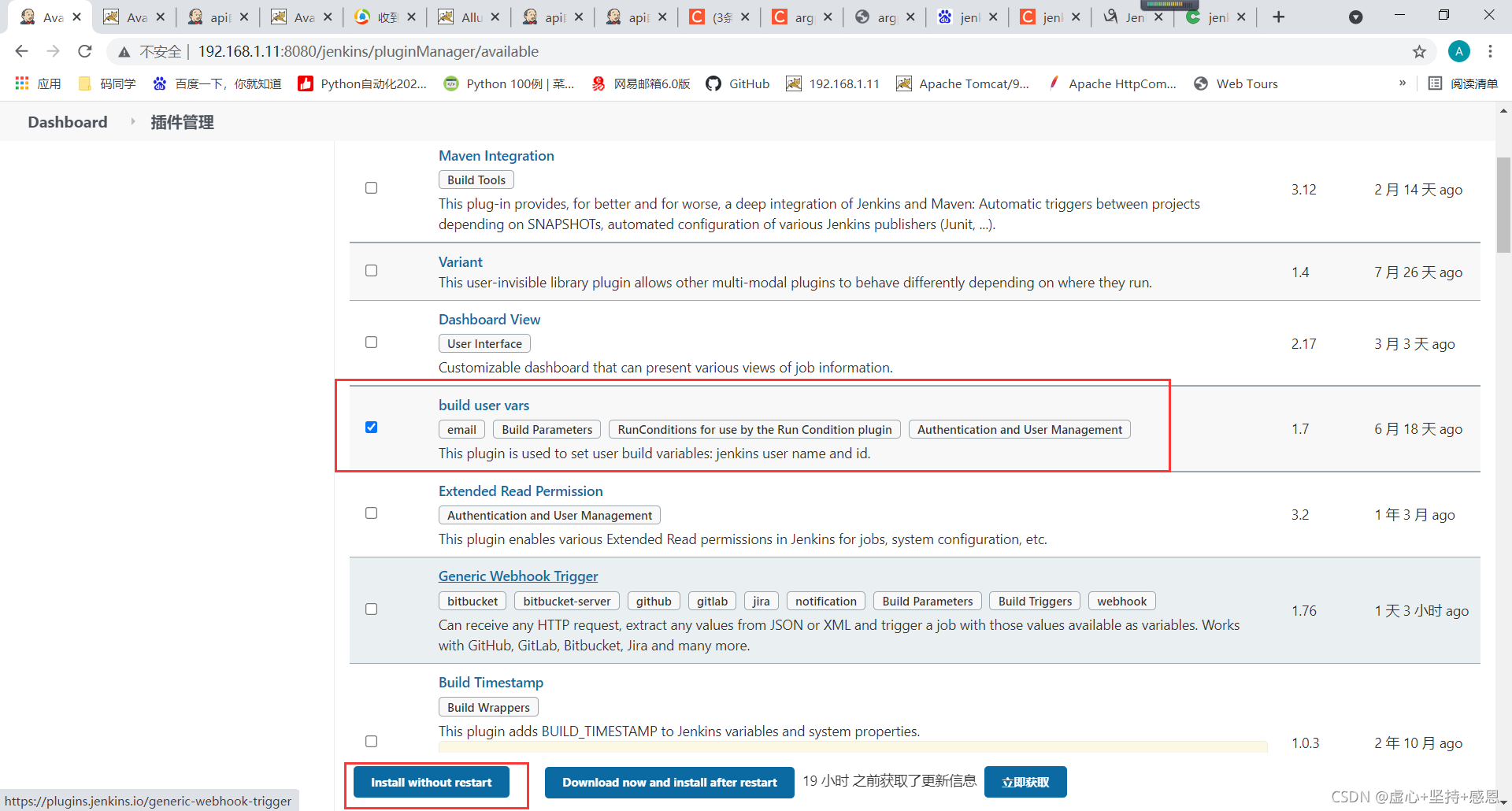Open the Apache Tomcat bookmark
This screenshot has width=1512, height=811.
pos(962,83)
